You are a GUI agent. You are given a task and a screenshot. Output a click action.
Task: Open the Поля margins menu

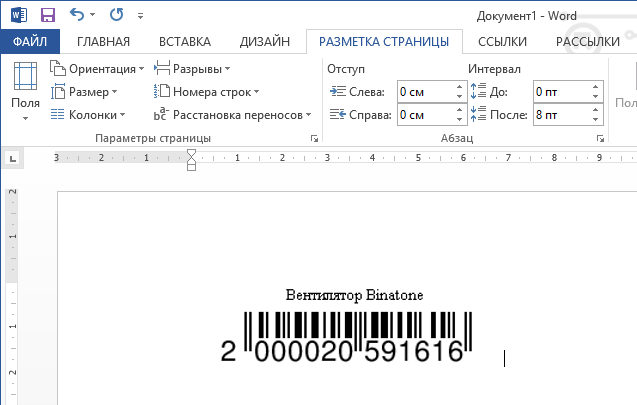[25, 91]
